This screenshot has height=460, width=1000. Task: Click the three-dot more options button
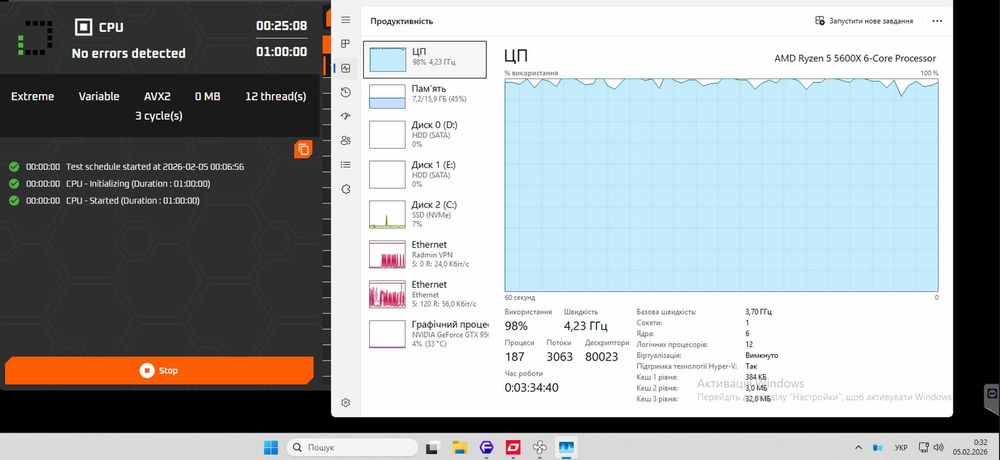tap(937, 21)
